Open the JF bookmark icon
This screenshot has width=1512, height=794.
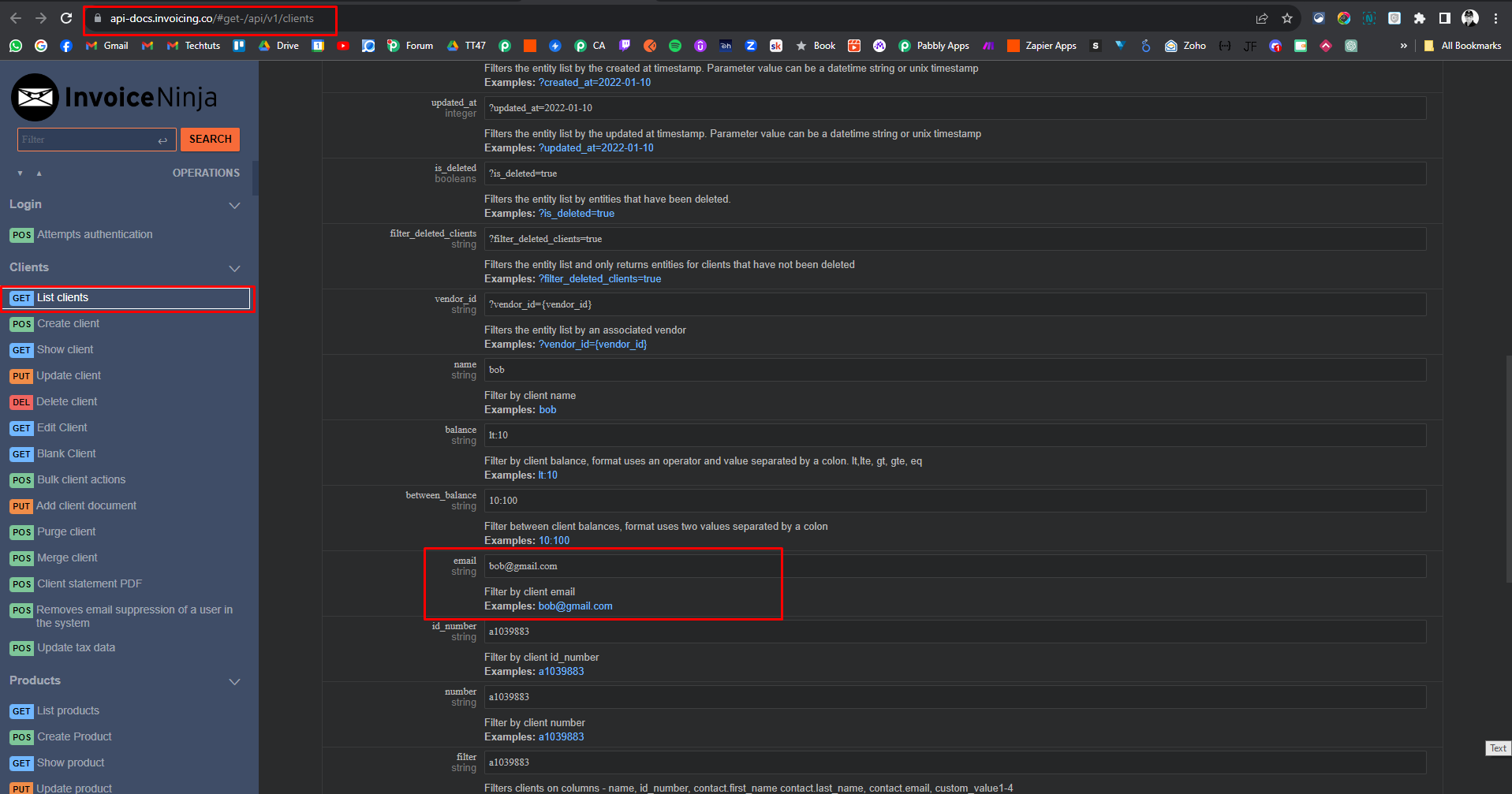1250,46
